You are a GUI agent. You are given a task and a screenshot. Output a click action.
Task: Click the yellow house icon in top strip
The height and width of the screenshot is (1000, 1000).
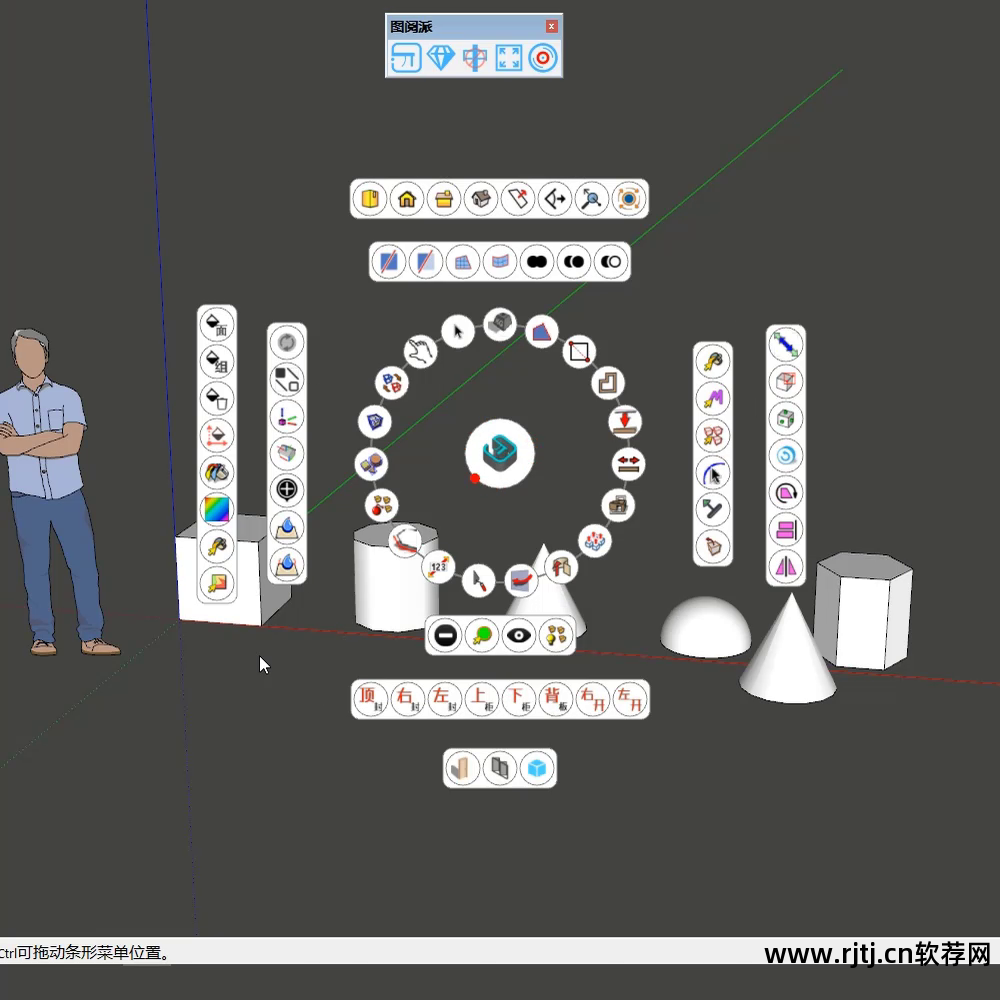(x=407, y=199)
